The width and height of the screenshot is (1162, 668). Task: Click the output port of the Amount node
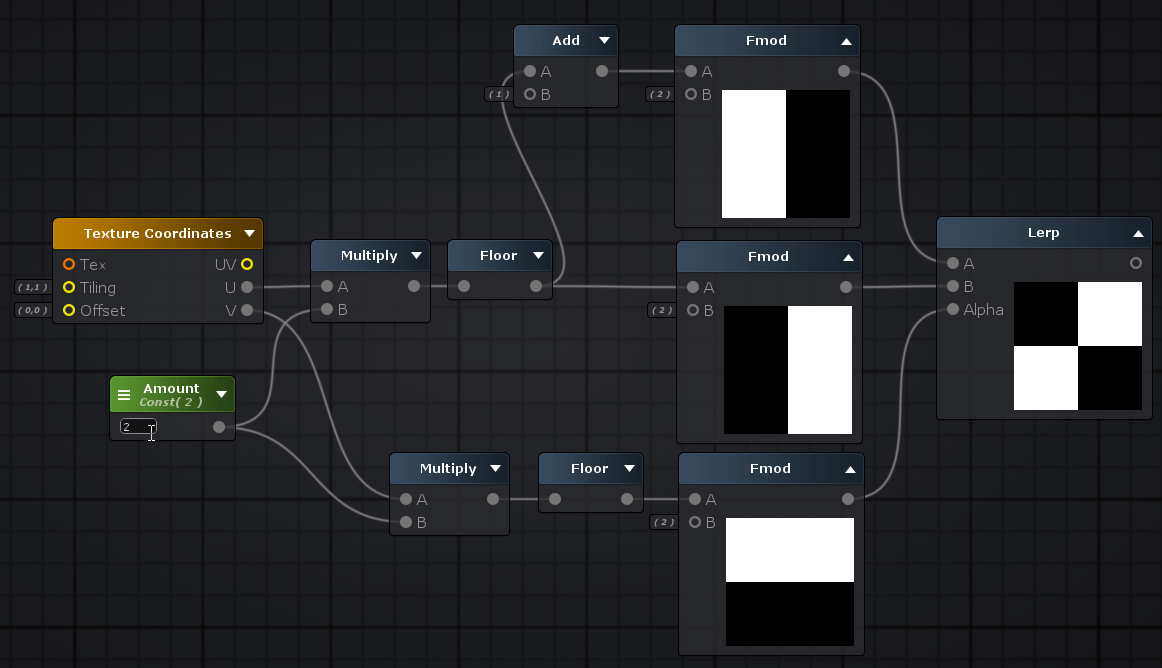click(x=218, y=426)
